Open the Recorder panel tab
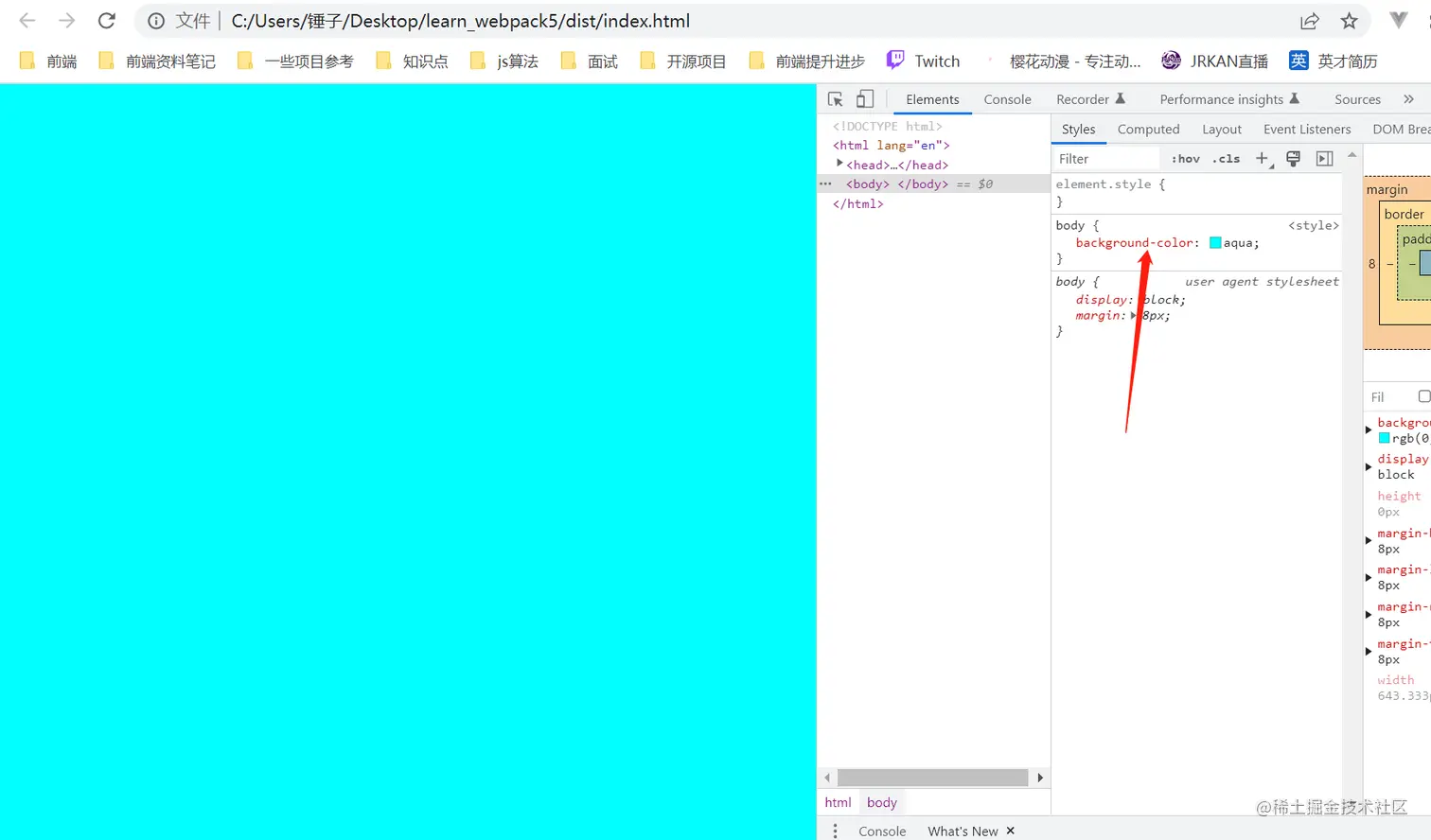The image size is (1431, 840). [x=1090, y=99]
